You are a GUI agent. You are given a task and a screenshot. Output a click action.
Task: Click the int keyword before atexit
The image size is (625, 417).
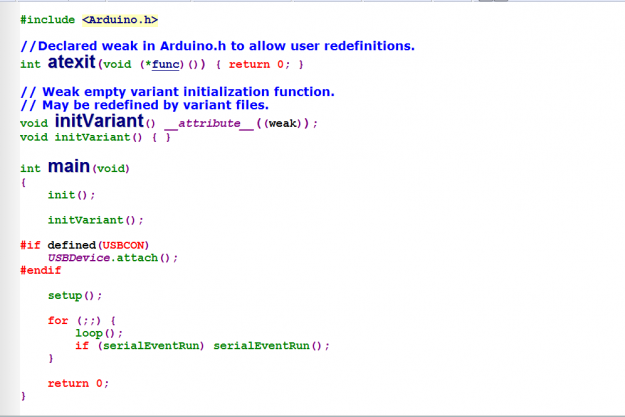point(31,64)
